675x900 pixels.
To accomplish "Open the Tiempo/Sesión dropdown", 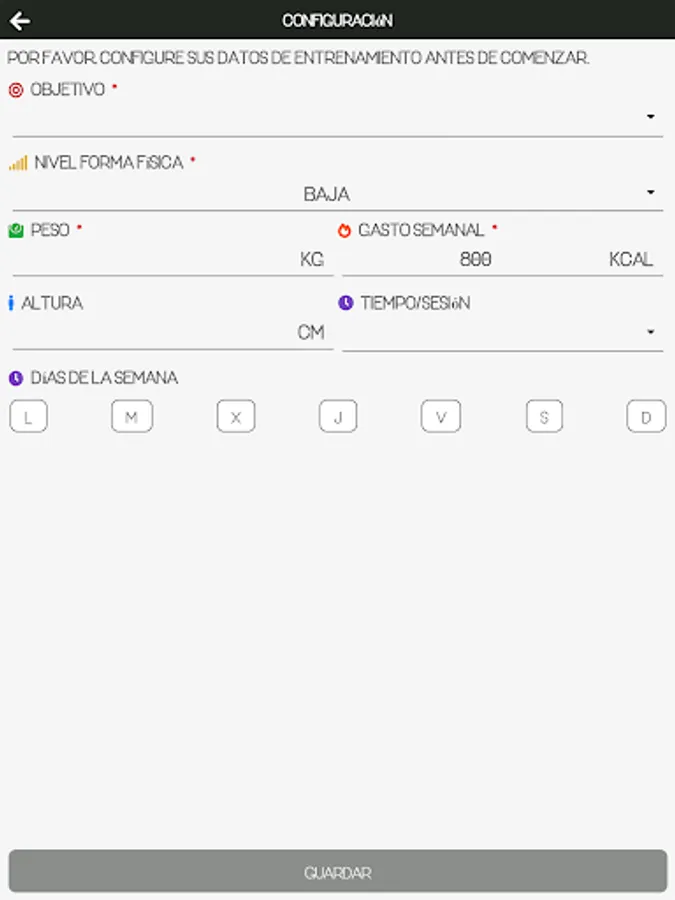I will (502, 333).
